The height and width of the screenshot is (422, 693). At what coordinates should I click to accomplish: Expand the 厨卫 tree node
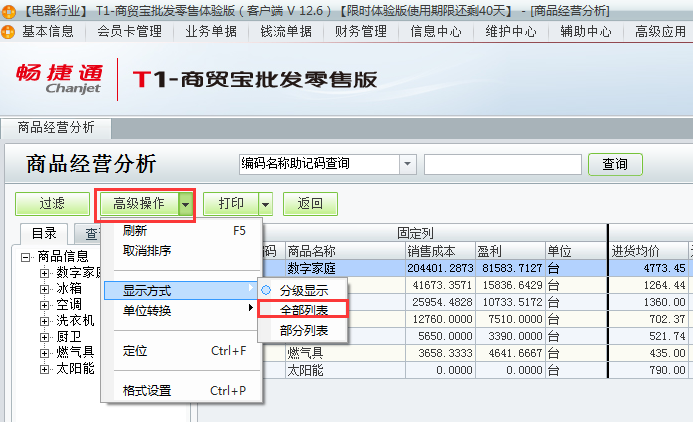(x=44, y=337)
